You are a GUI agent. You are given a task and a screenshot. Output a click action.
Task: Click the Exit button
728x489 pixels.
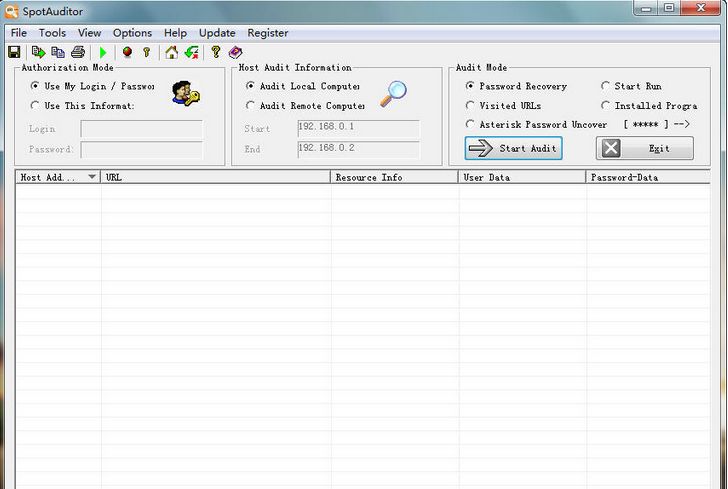coord(645,148)
